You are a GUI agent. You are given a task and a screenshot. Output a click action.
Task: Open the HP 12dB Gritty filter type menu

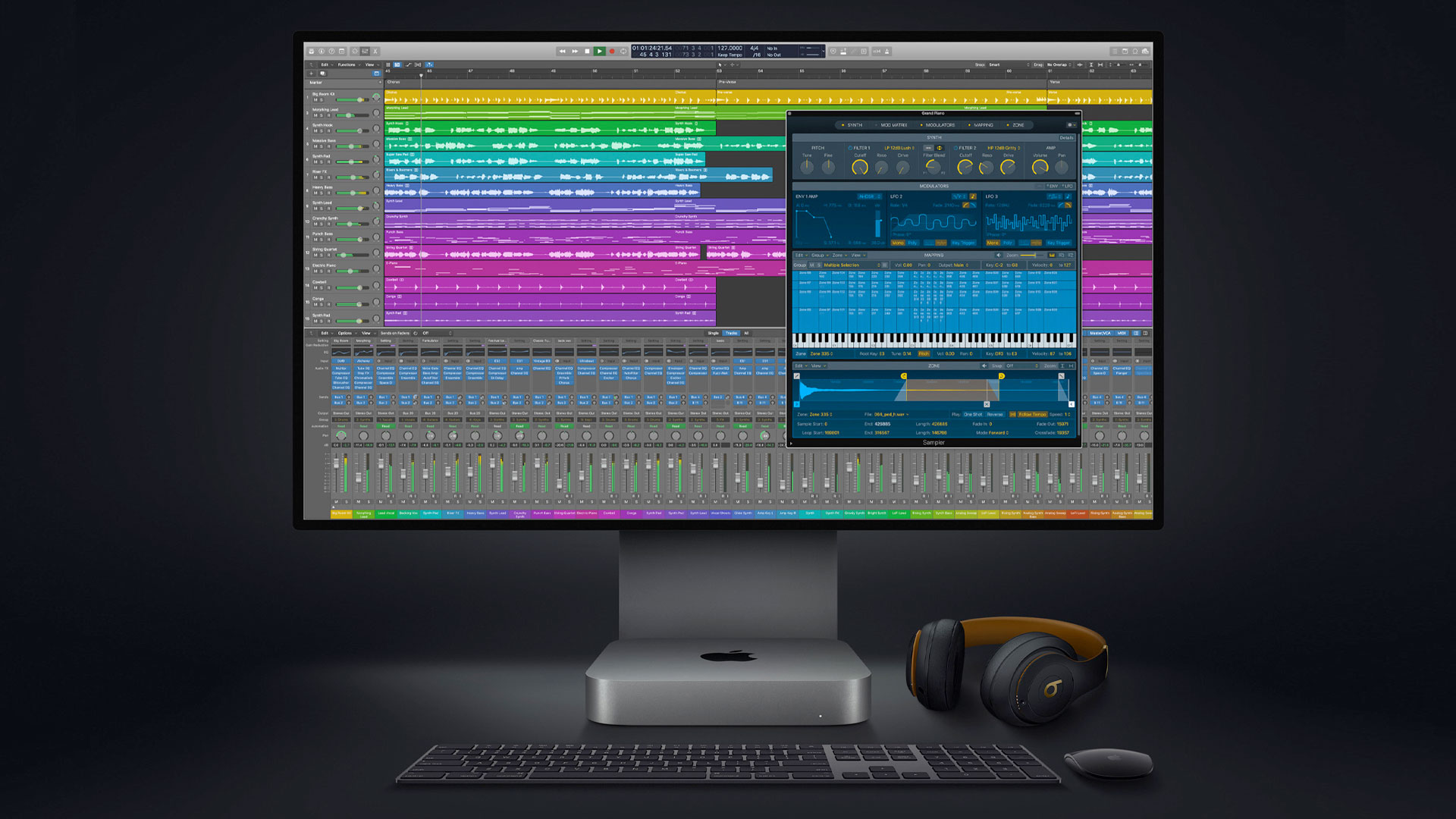[1003, 148]
